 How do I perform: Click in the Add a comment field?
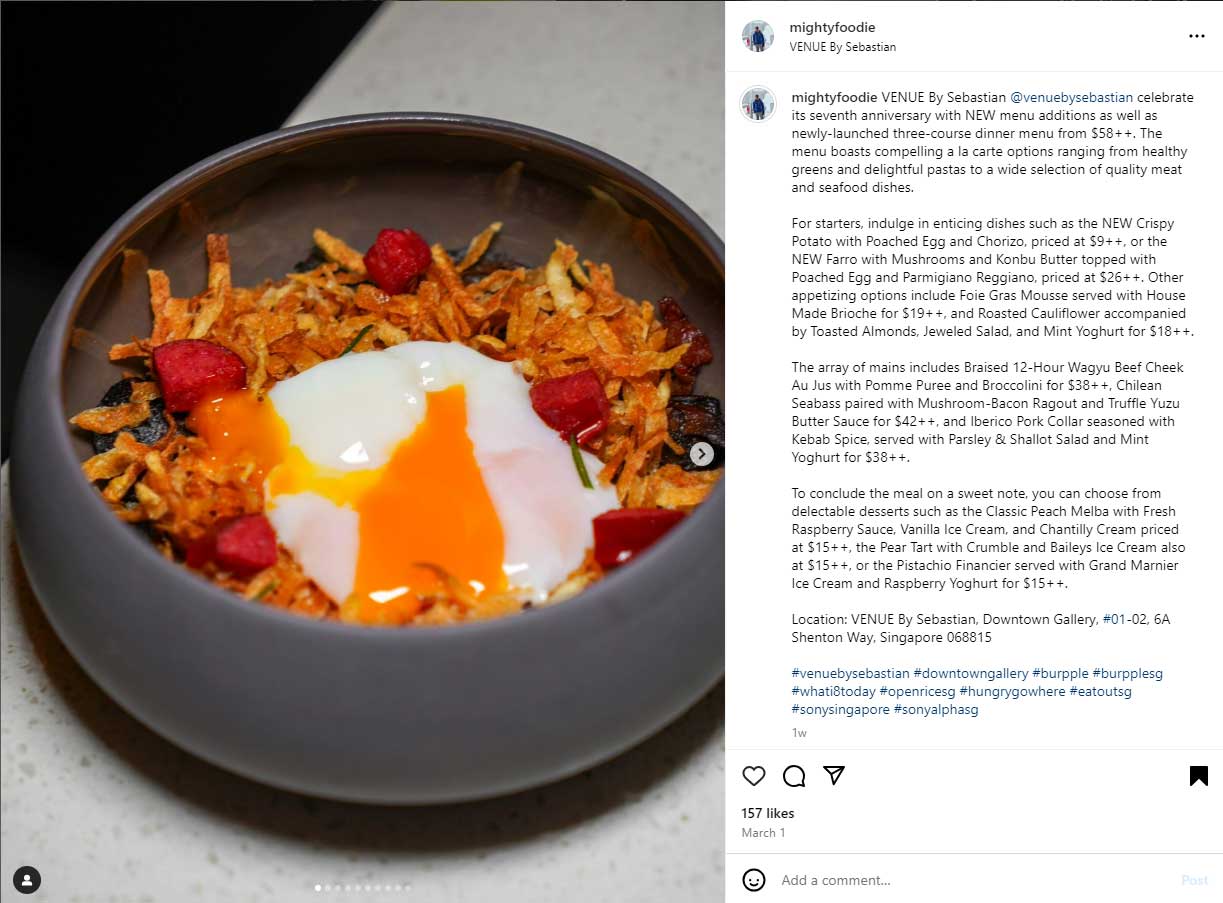point(970,880)
